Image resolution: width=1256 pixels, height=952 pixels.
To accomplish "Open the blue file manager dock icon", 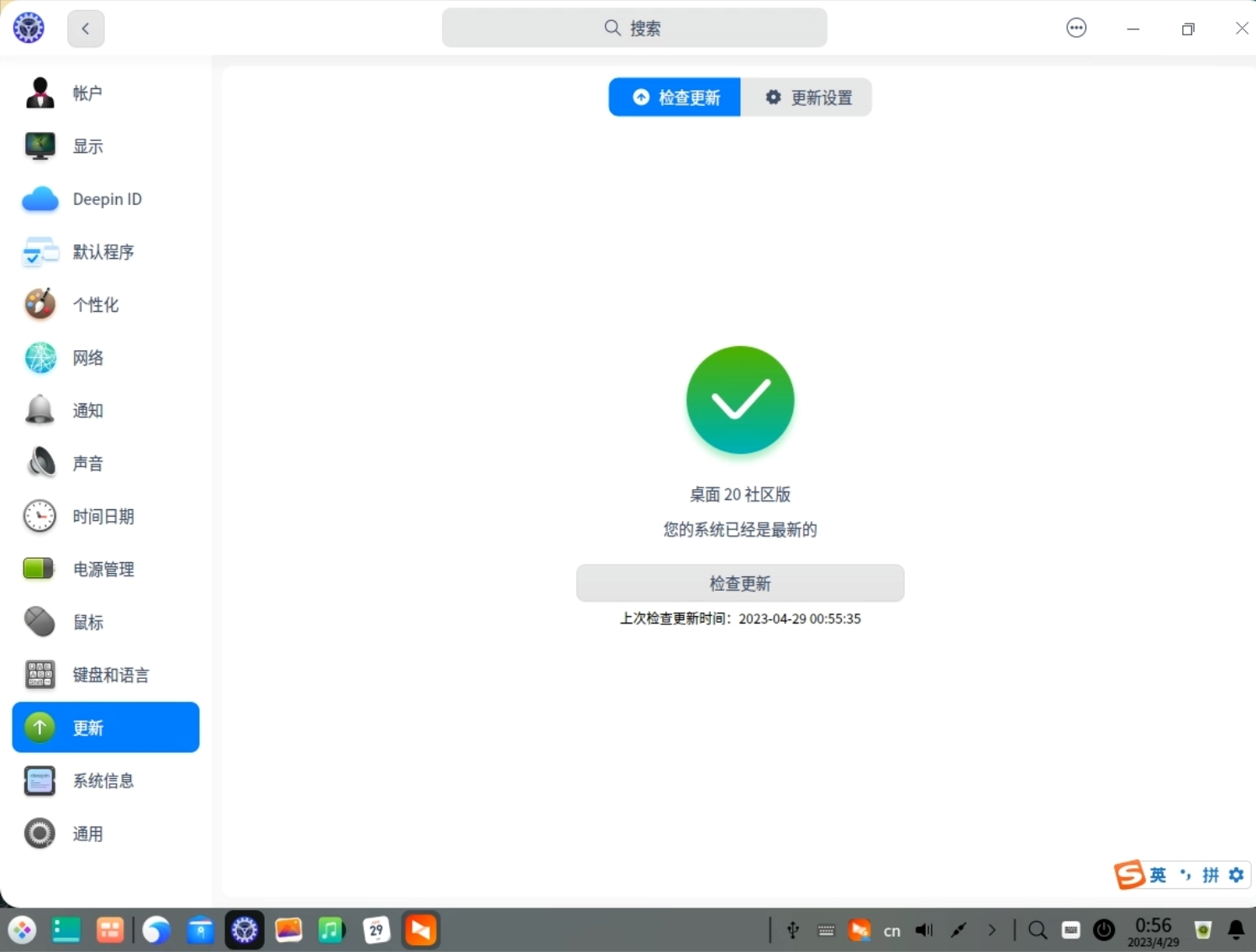I will [x=200, y=930].
